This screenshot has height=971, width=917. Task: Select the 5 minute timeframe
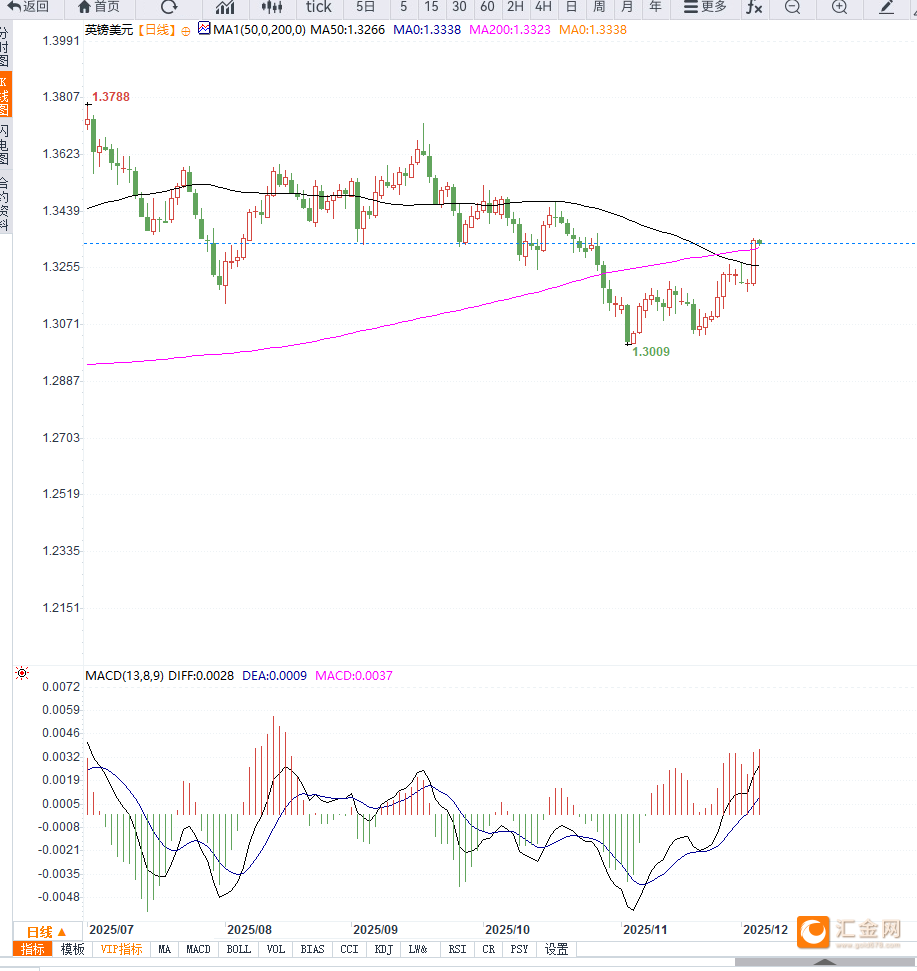tap(403, 7)
